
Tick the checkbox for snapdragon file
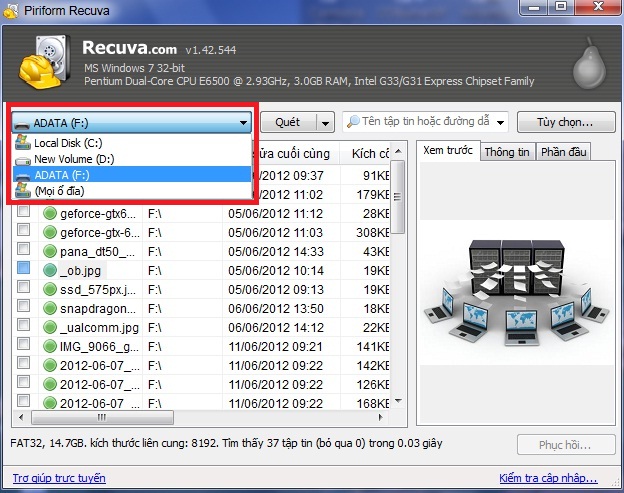(23, 306)
